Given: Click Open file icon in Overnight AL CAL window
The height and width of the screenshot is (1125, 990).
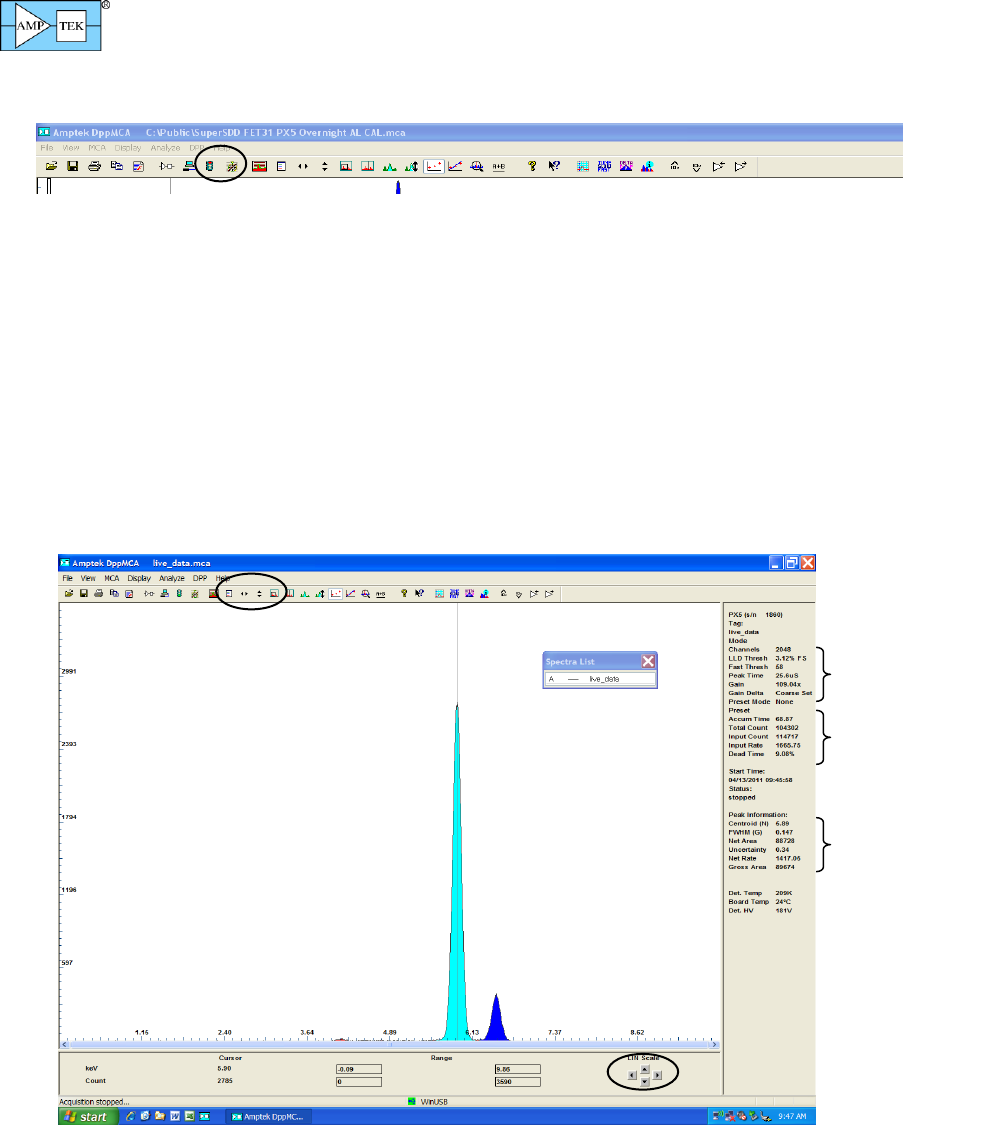Looking at the screenshot, I should [x=51, y=166].
